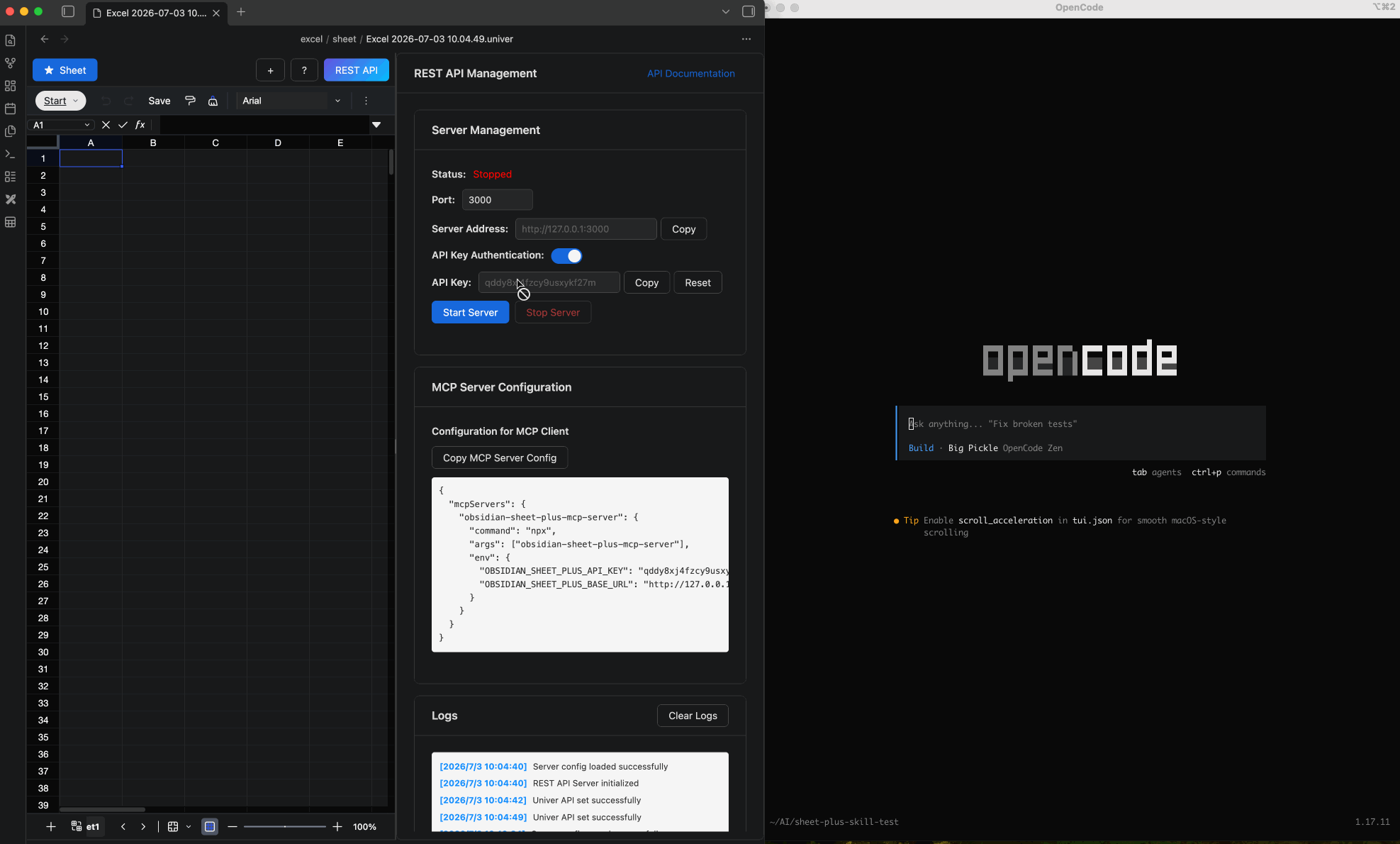Open tab list chevron in tab bar

tap(725, 11)
